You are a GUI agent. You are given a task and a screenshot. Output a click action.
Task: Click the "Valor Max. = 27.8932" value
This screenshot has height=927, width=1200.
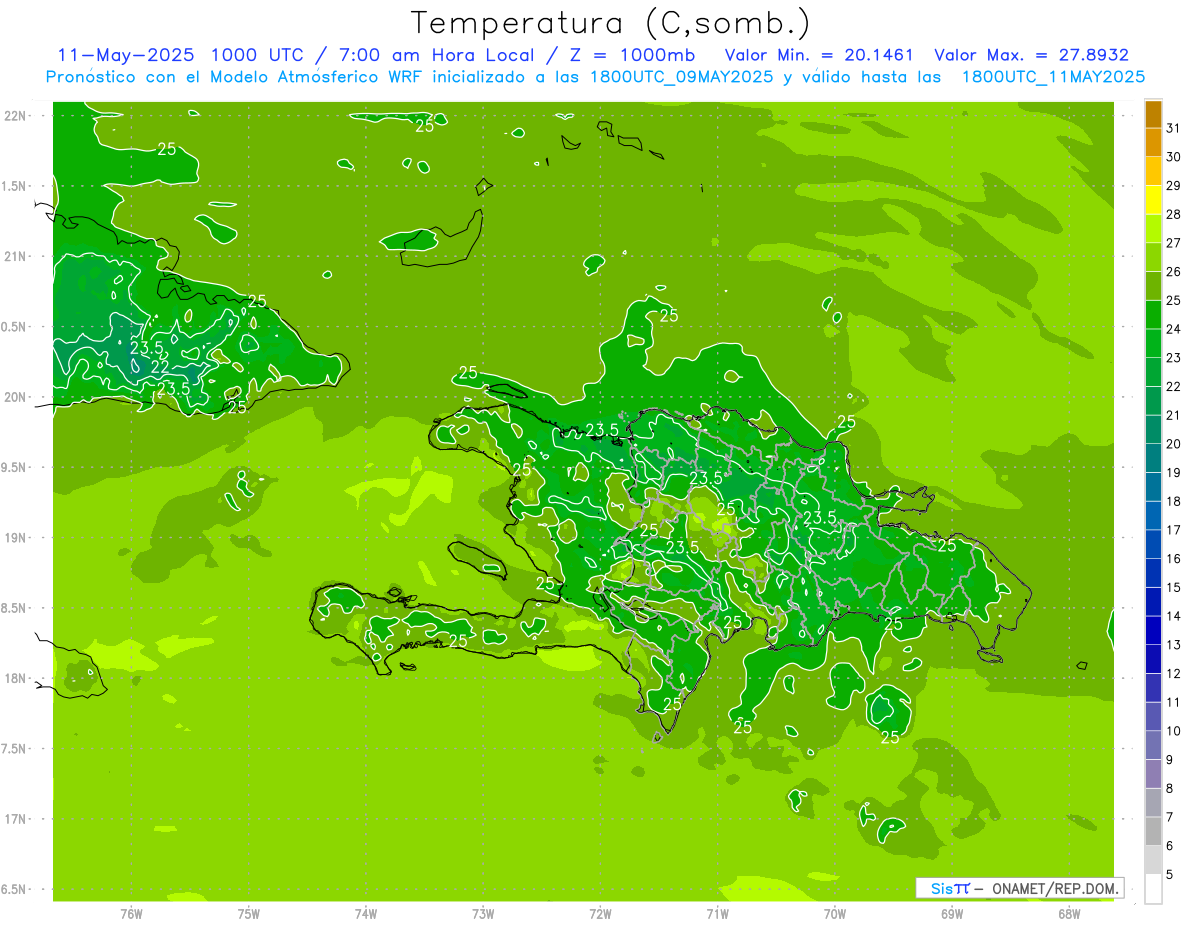point(1032,55)
